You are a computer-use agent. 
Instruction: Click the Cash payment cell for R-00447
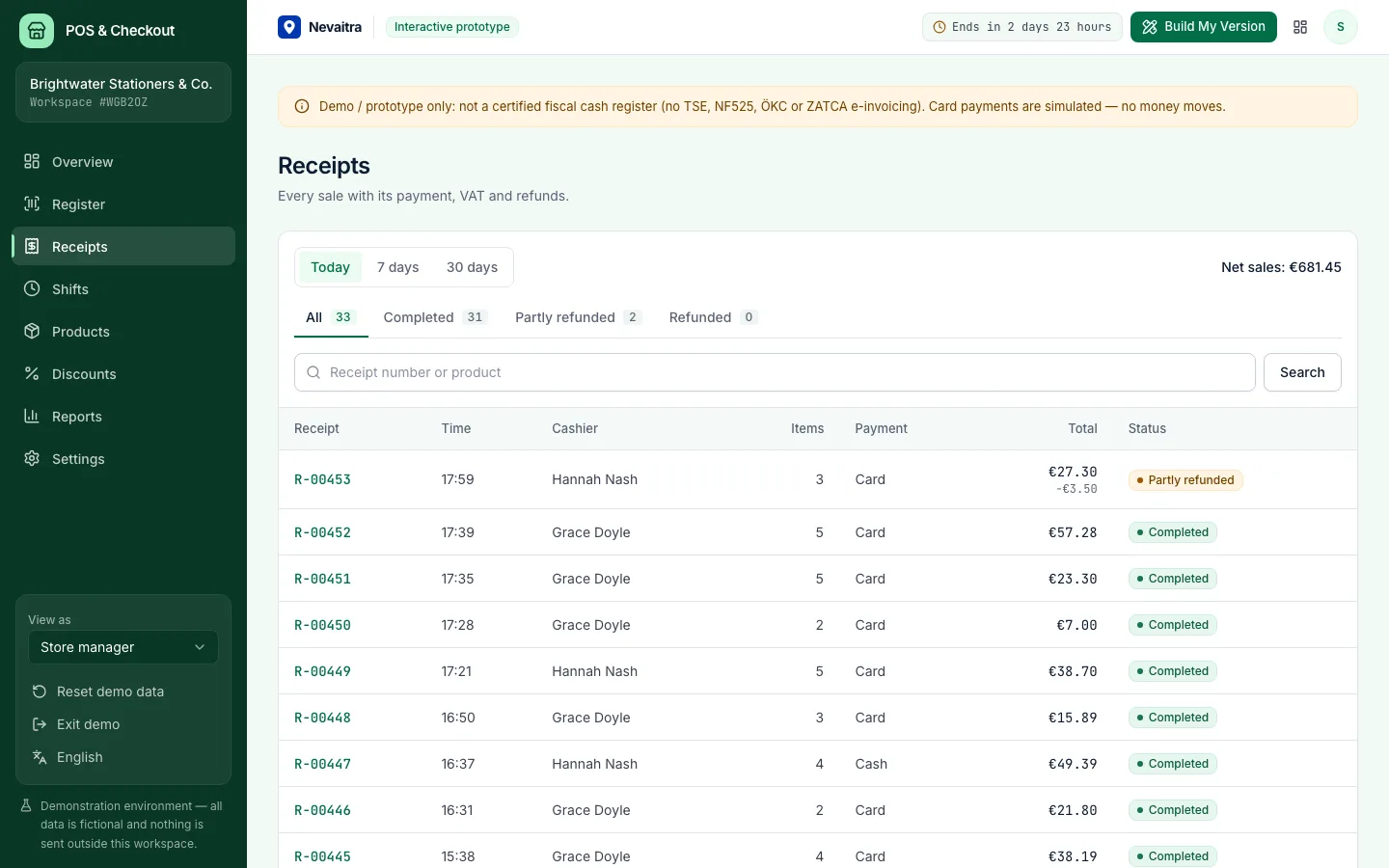pos(871,764)
